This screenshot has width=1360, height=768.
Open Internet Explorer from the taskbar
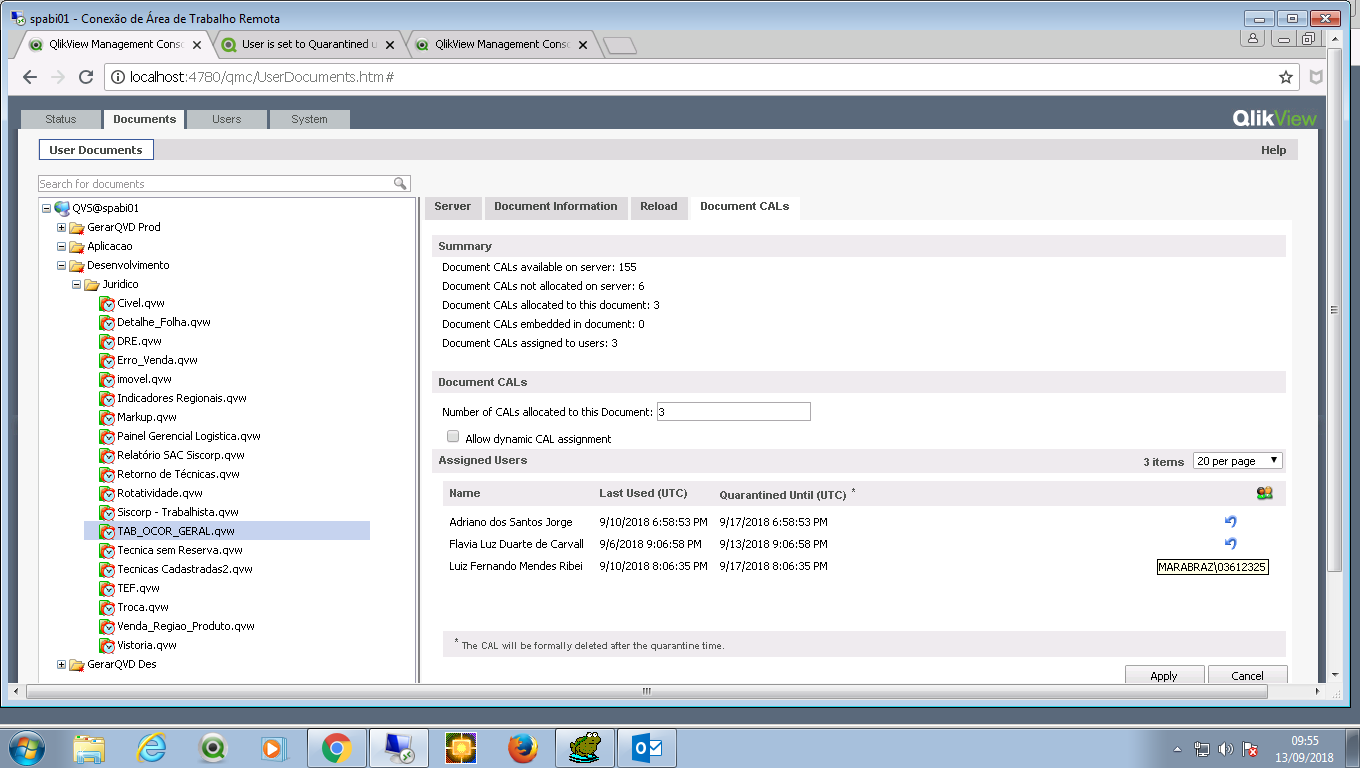pyautogui.click(x=151, y=748)
